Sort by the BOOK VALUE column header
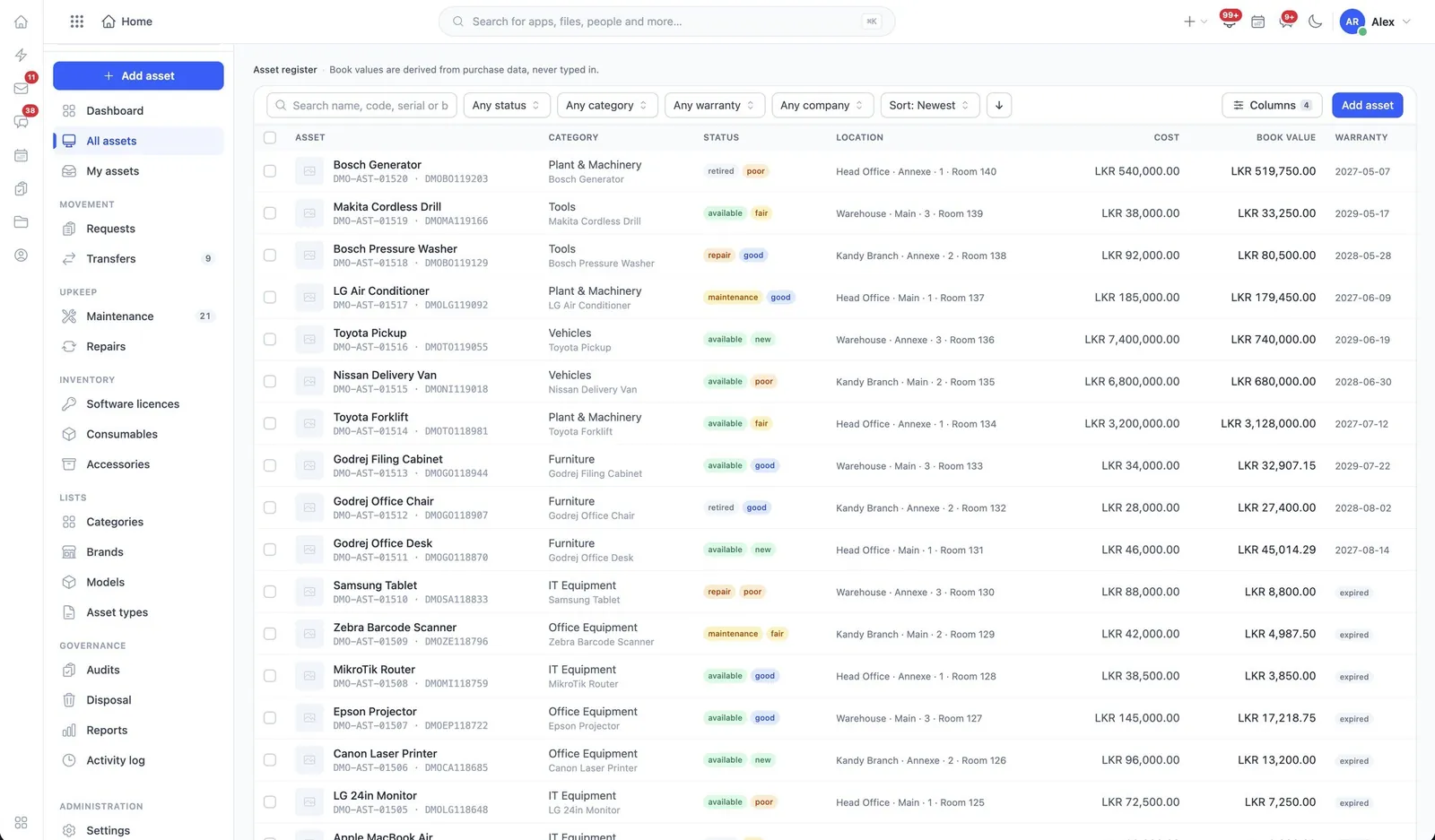1435x840 pixels. pos(1285,137)
